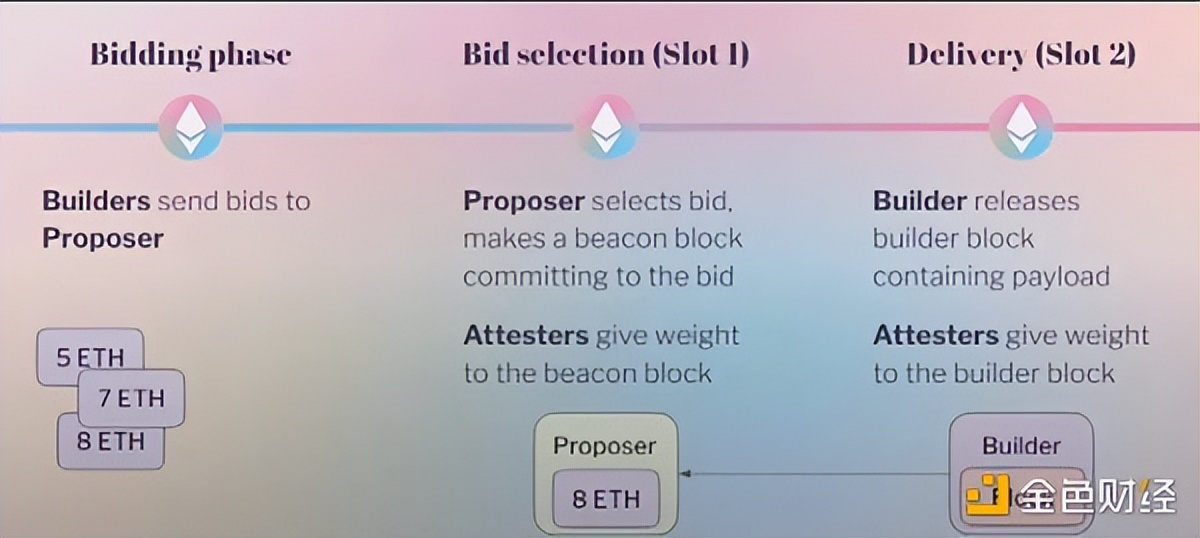Viewport: 1200px width, 538px height.
Task: Click 'committing to the bid' text
Action: pyautogui.click(x=598, y=276)
